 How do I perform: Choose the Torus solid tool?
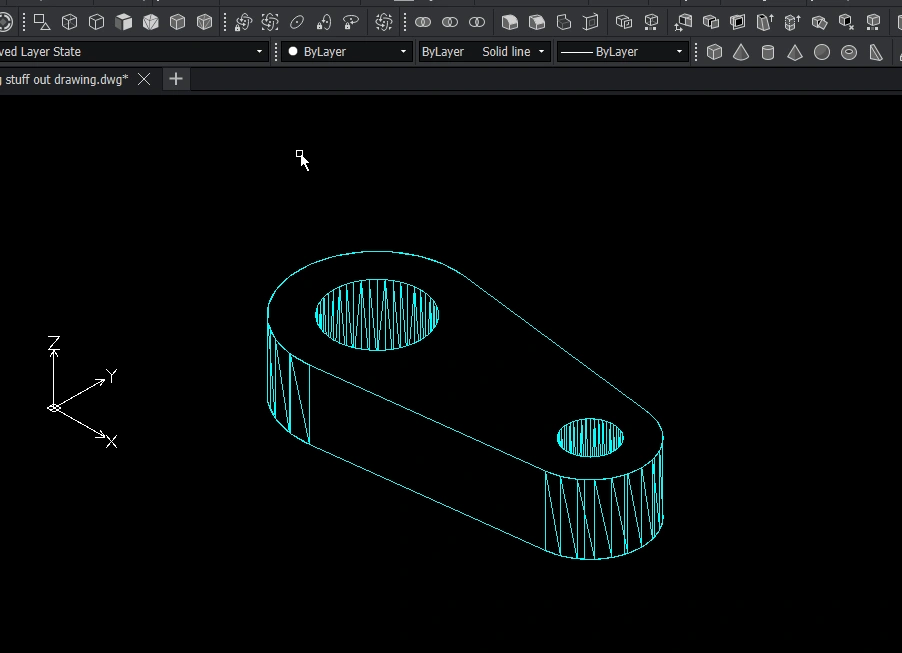coord(849,52)
